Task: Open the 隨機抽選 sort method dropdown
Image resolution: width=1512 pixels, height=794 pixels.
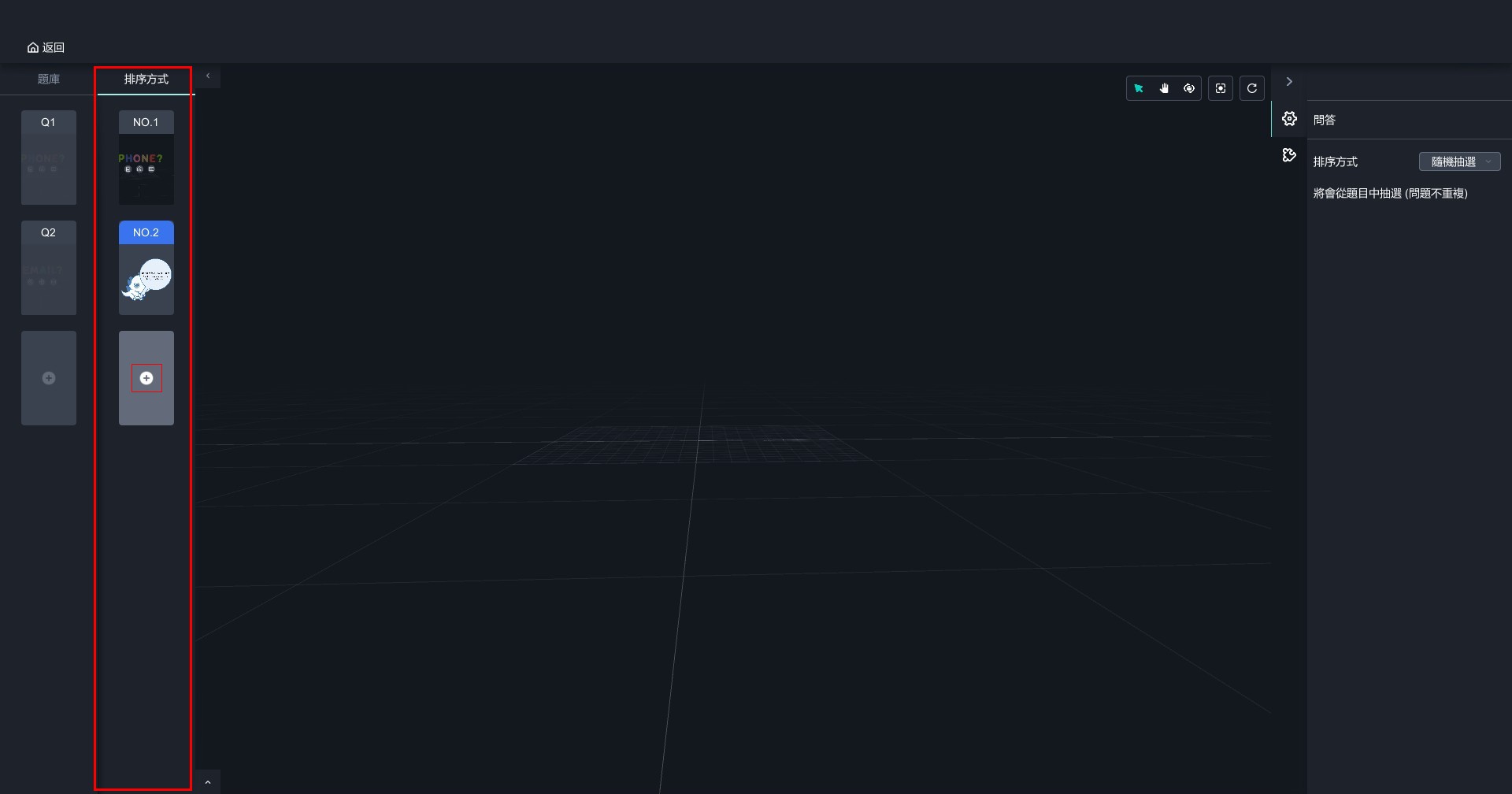Action: [x=1459, y=161]
